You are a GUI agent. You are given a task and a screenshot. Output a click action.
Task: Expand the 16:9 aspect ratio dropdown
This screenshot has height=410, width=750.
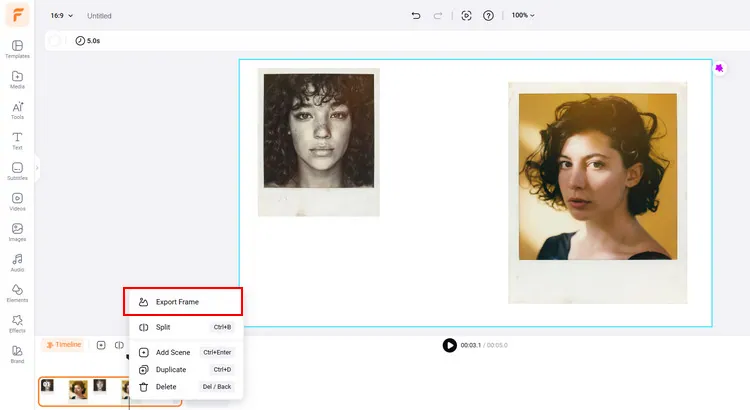pyautogui.click(x=62, y=16)
